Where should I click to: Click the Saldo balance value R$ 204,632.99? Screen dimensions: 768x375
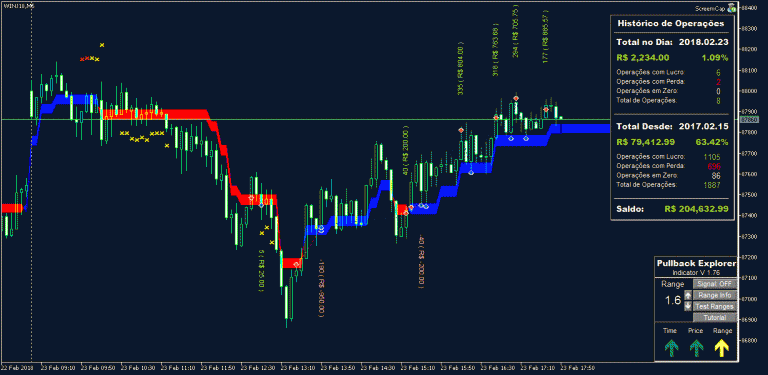(696, 209)
